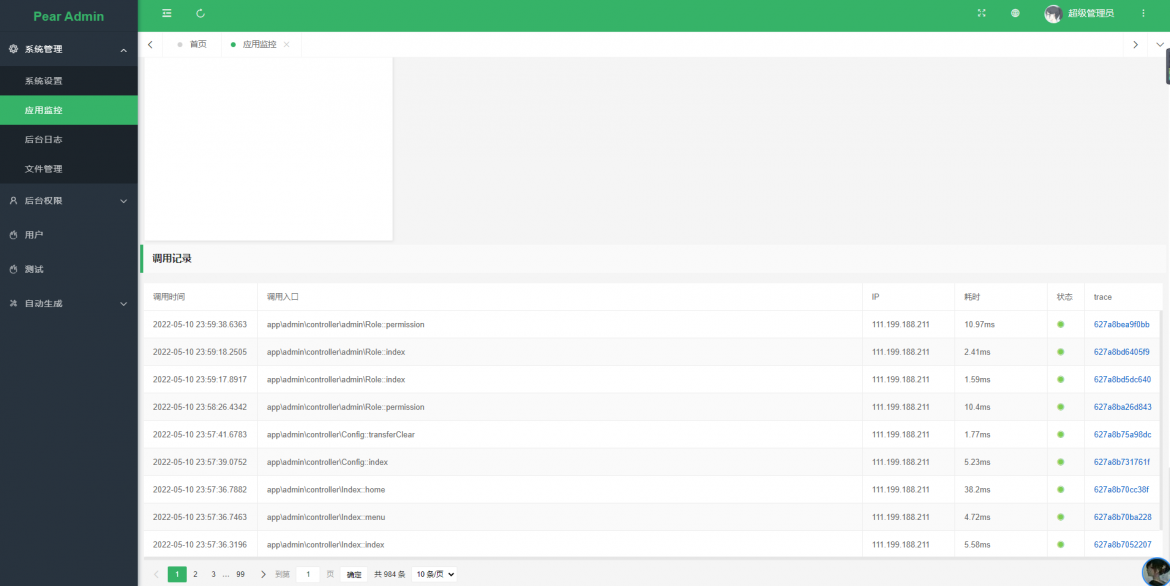Open the tab options down-chevron
This screenshot has width=1170, height=586.
1160,45
